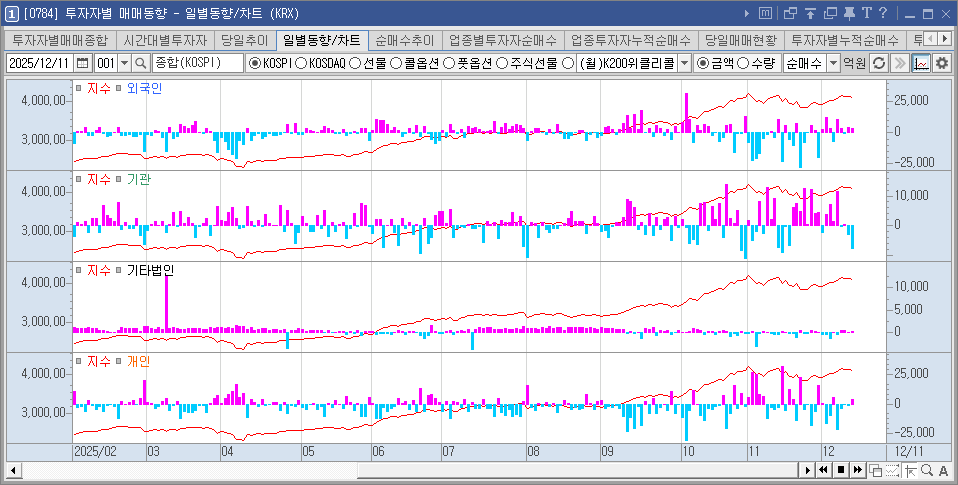The width and height of the screenshot is (958, 485).
Task: Click the T font size icon
Action: pos(866,13)
